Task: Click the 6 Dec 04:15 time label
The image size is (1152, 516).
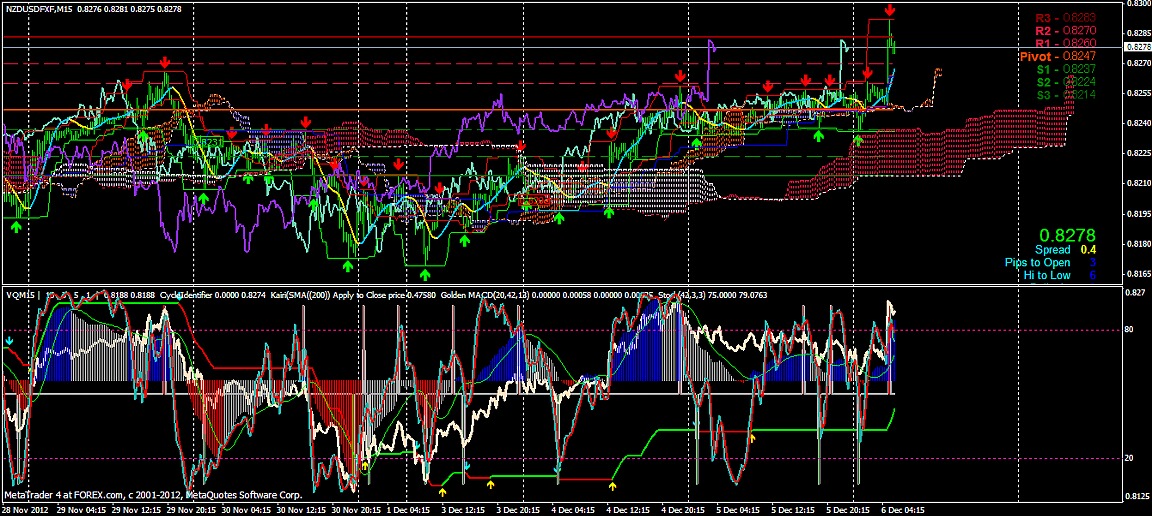Action: [x=904, y=509]
